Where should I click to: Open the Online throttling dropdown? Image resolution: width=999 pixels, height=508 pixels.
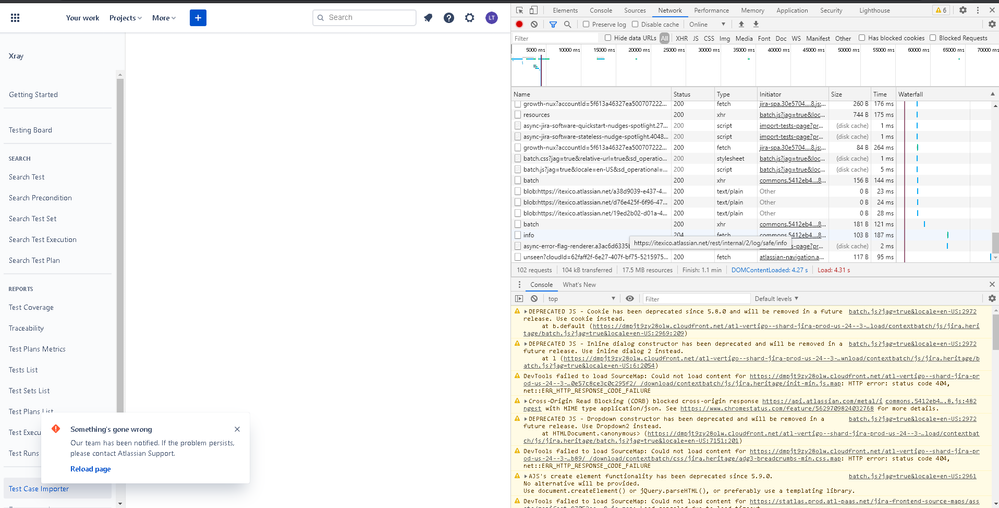(x=707, y=24)
